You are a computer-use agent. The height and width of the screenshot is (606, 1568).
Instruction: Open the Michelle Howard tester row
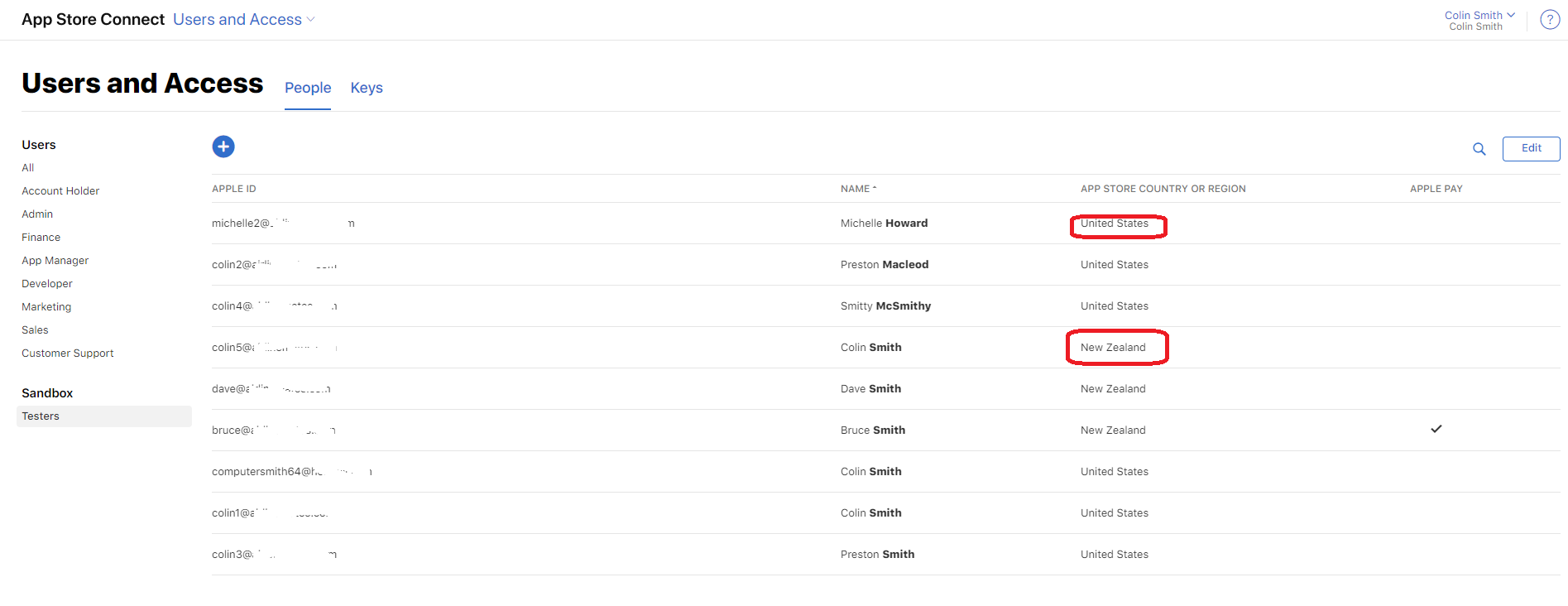pos(884,224)
